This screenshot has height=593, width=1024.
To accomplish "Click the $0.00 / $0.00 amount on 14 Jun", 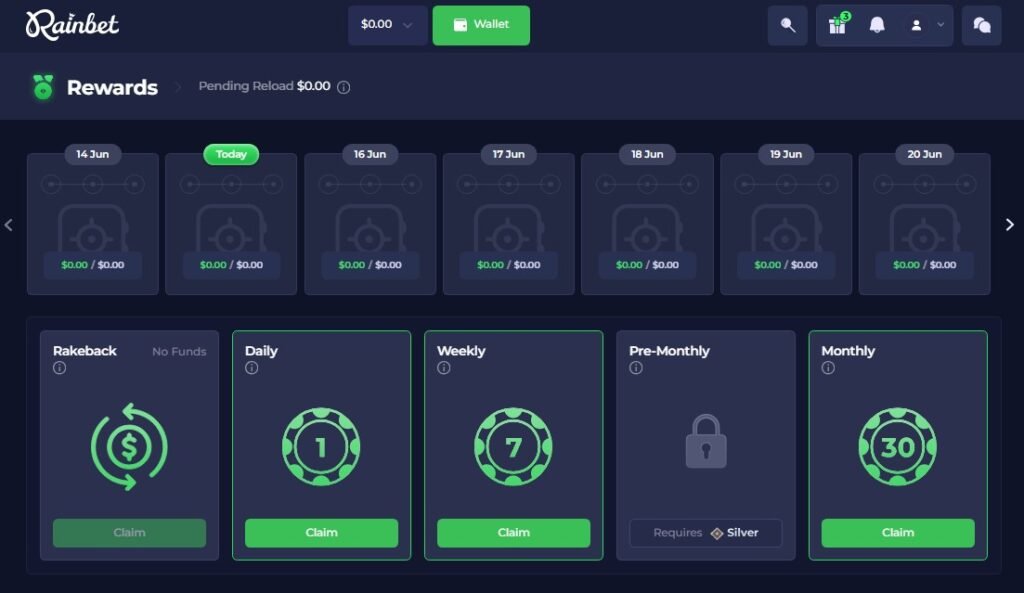I will (x=93, y=265).
